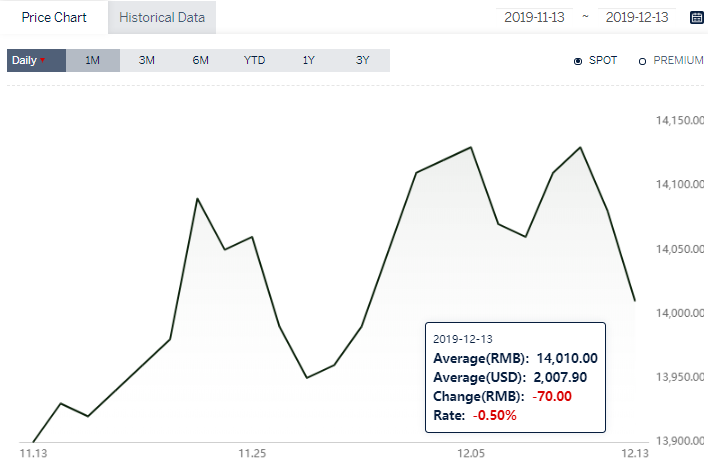Click the chart peak near 12.05
Viewport: 708px width, 468px height.
[471, 147]
